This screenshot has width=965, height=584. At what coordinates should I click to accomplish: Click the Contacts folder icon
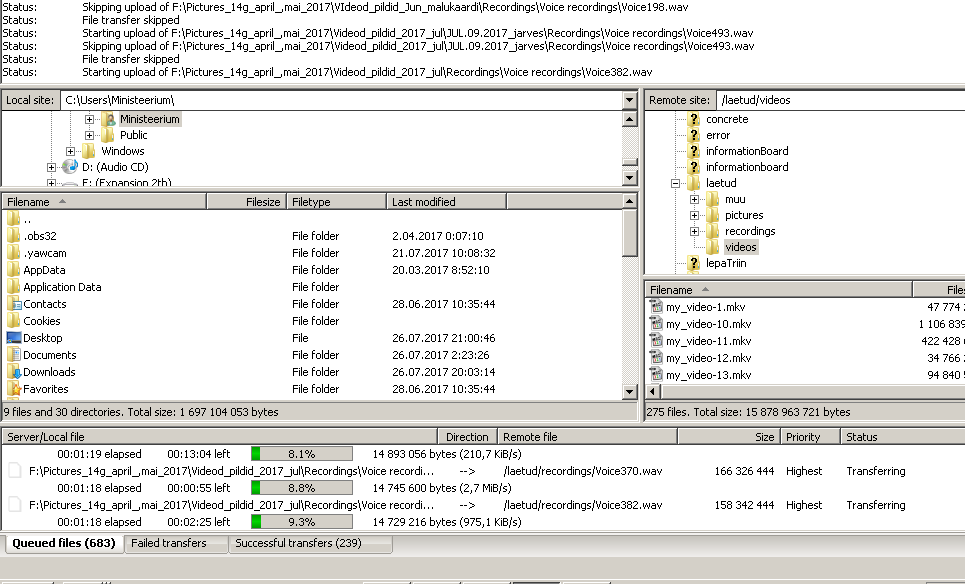pos(14,304)
